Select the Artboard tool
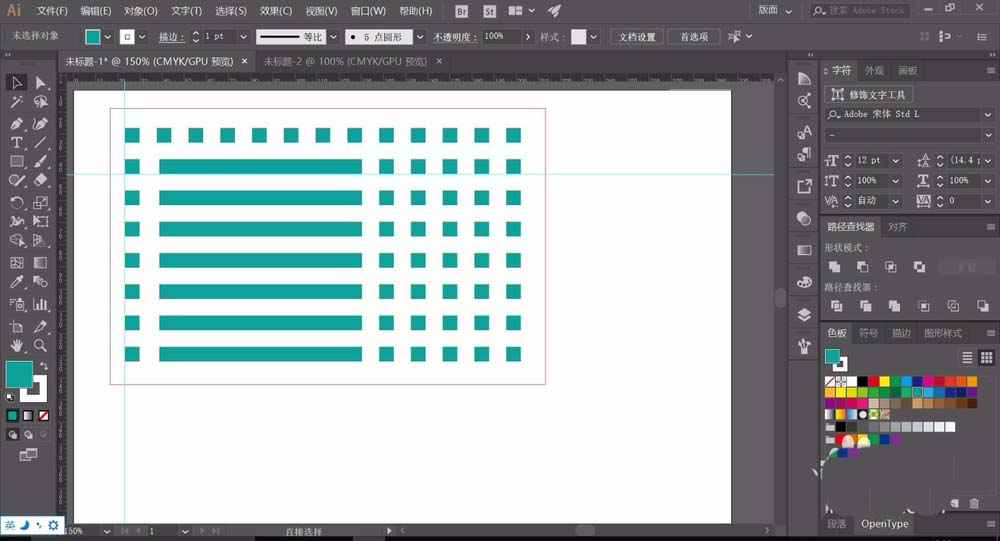1000x541 pixels. (x=17, y=327)
